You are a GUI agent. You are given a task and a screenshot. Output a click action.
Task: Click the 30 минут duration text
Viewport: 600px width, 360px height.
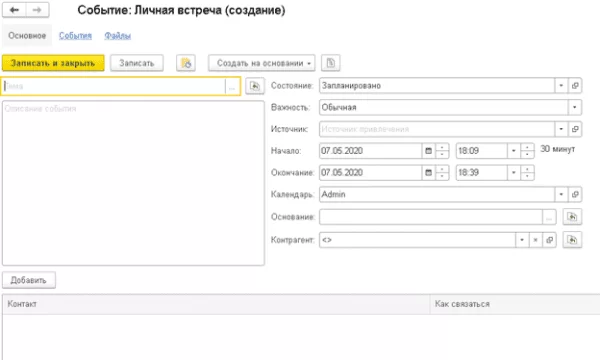point(558,149)
